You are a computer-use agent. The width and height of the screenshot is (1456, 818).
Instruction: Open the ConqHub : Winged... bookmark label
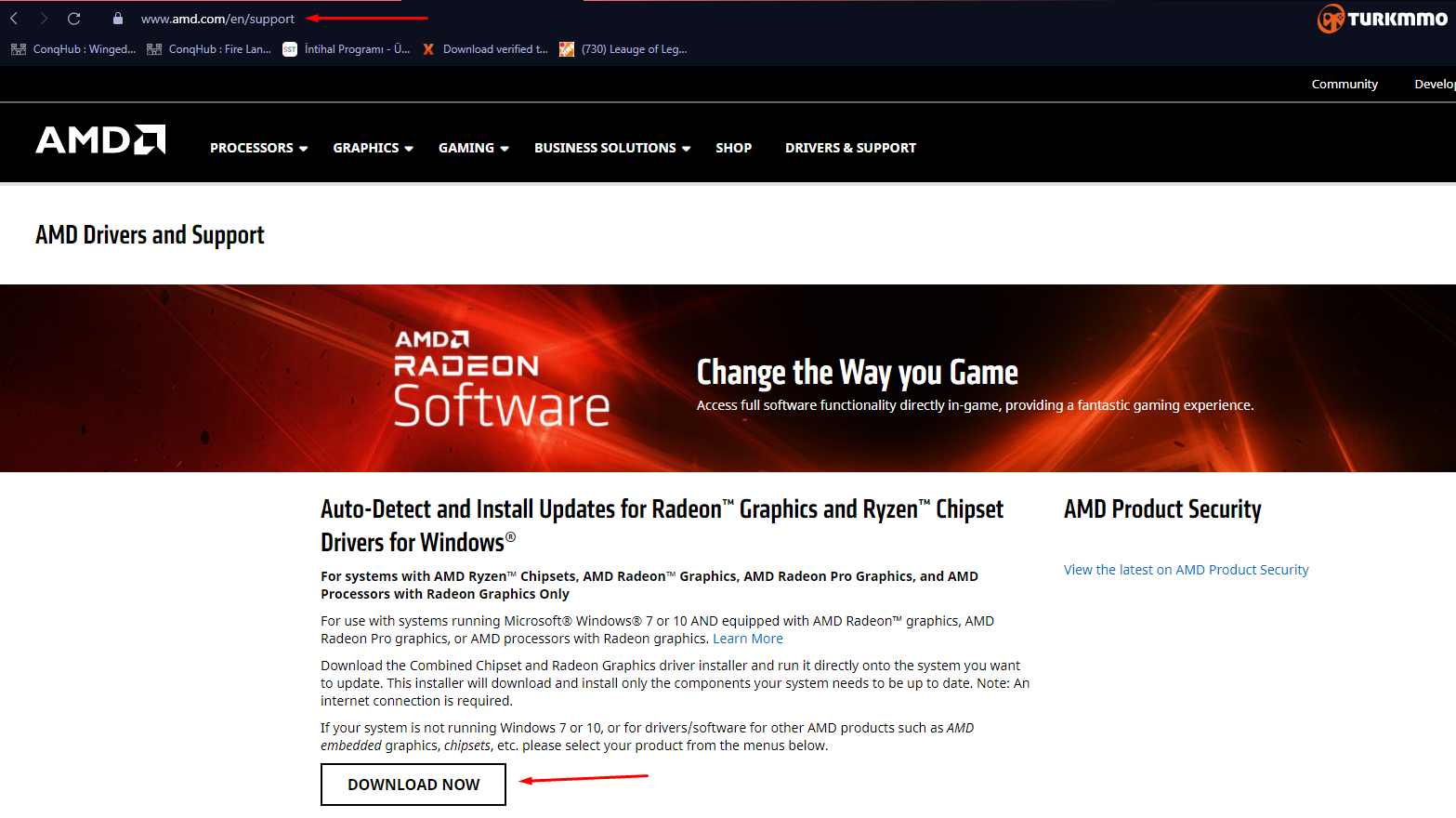(x=85, y=49)
